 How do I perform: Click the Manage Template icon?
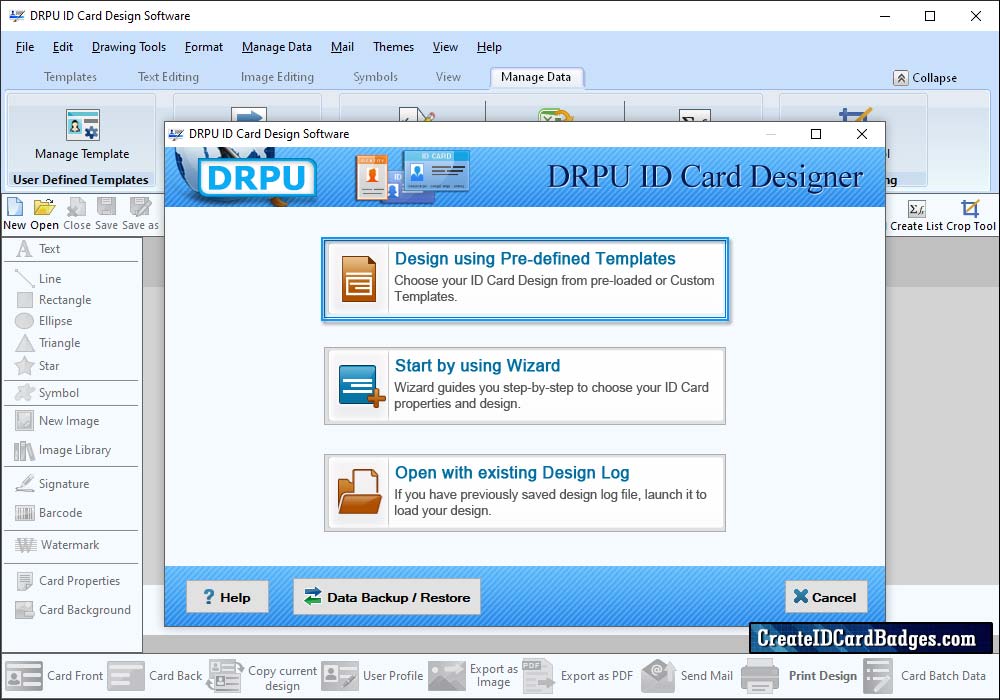point(82,125)
